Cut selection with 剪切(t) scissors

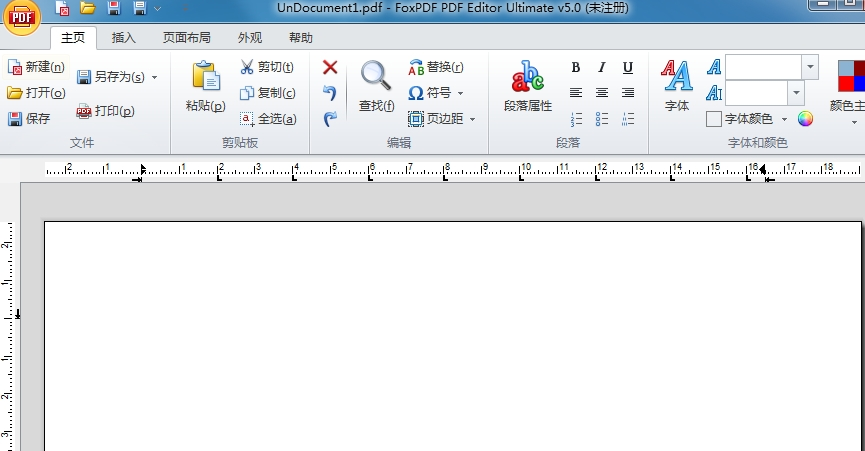(x=266, y=67)
